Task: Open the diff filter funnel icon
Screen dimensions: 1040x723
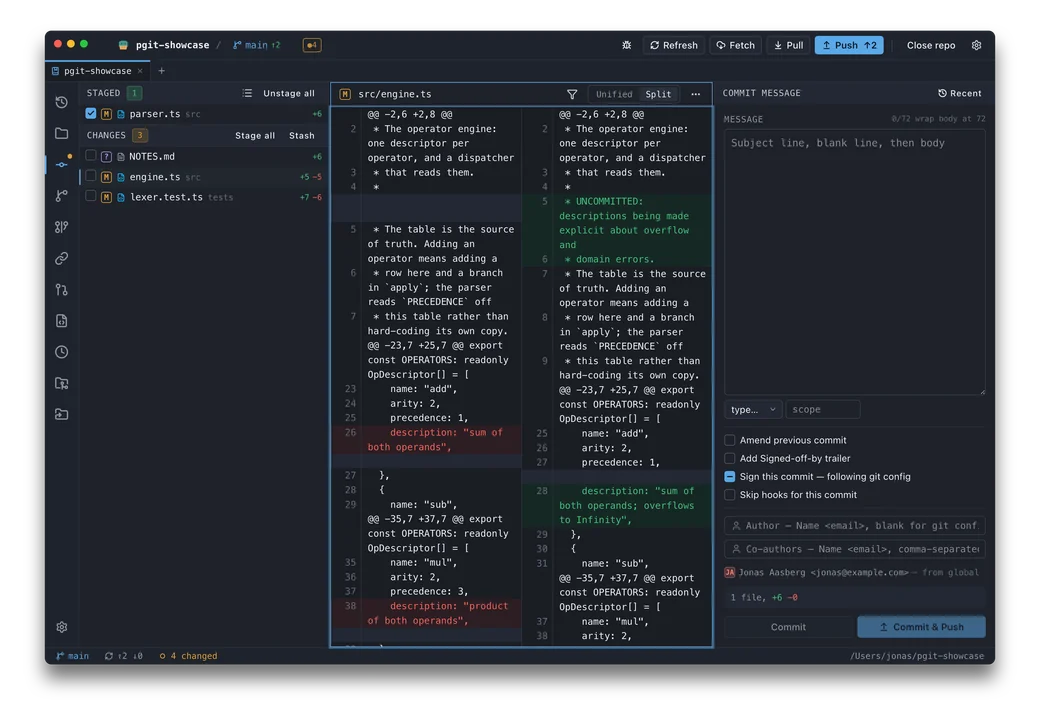Action: [572, 94]
